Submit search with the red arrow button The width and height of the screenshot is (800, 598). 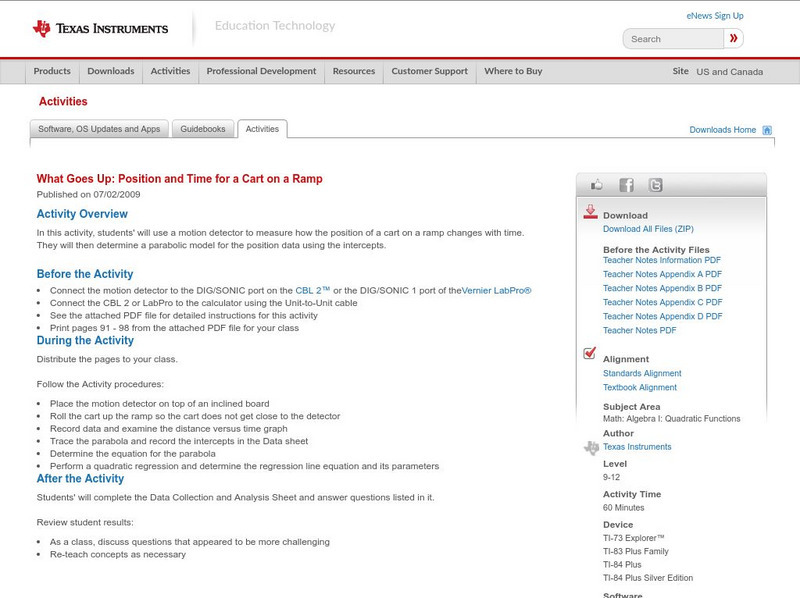pyautogui.click(x=733, y=38)
